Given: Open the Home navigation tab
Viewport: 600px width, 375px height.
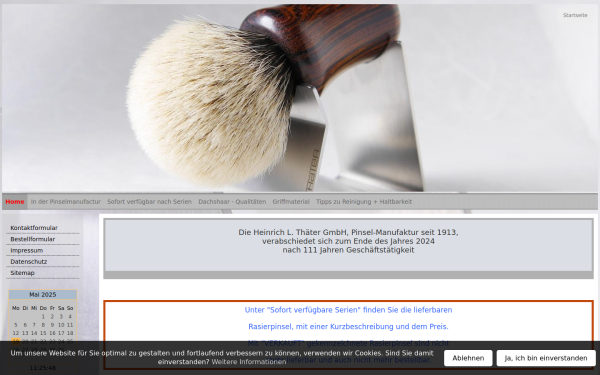Looking at the screenshot, I should pyautogui.click(x=15, y=202).
